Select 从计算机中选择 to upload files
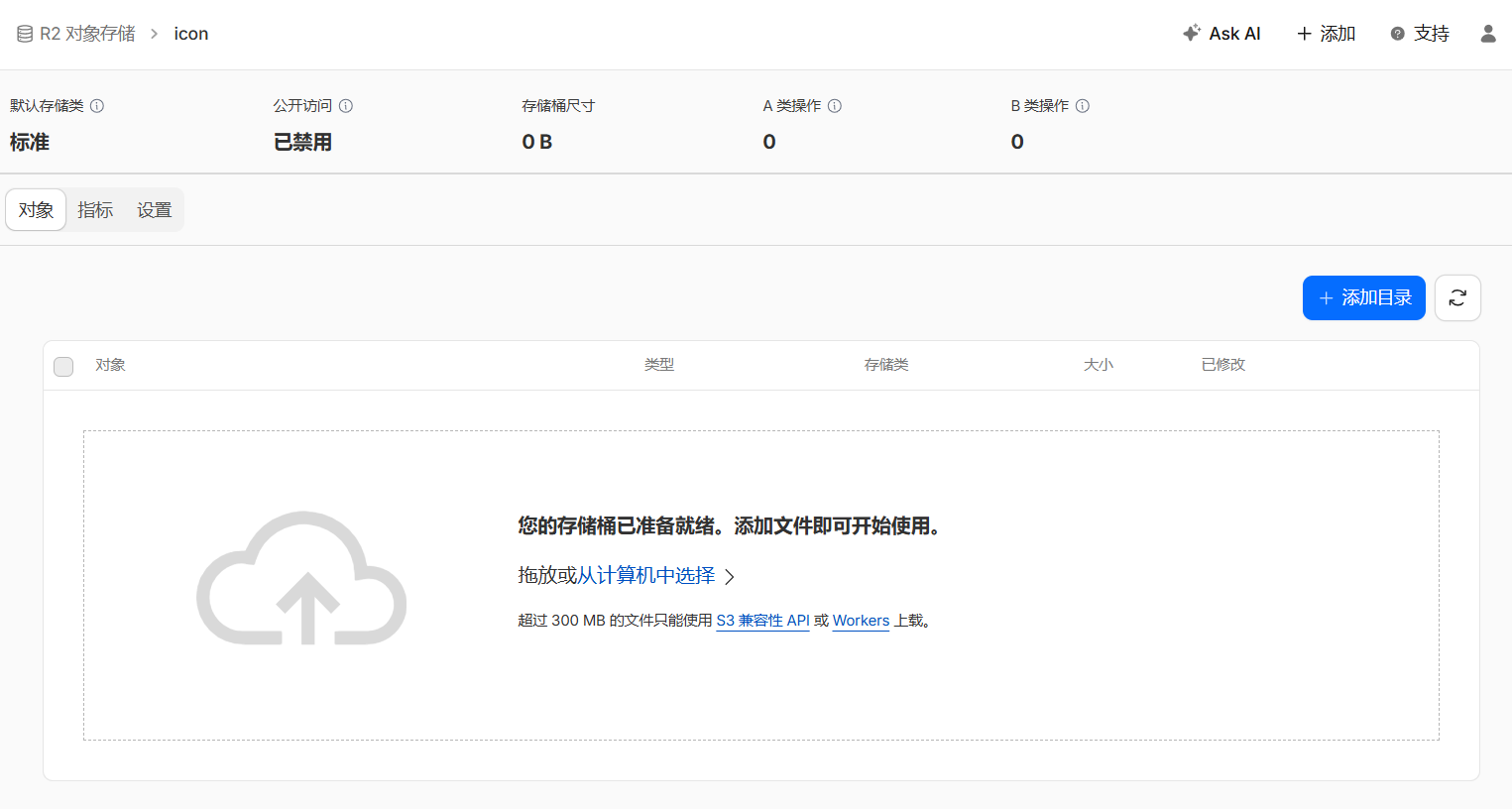This screenshot has height=809, width=1512. pyautogui.click(x=646, y=575)
